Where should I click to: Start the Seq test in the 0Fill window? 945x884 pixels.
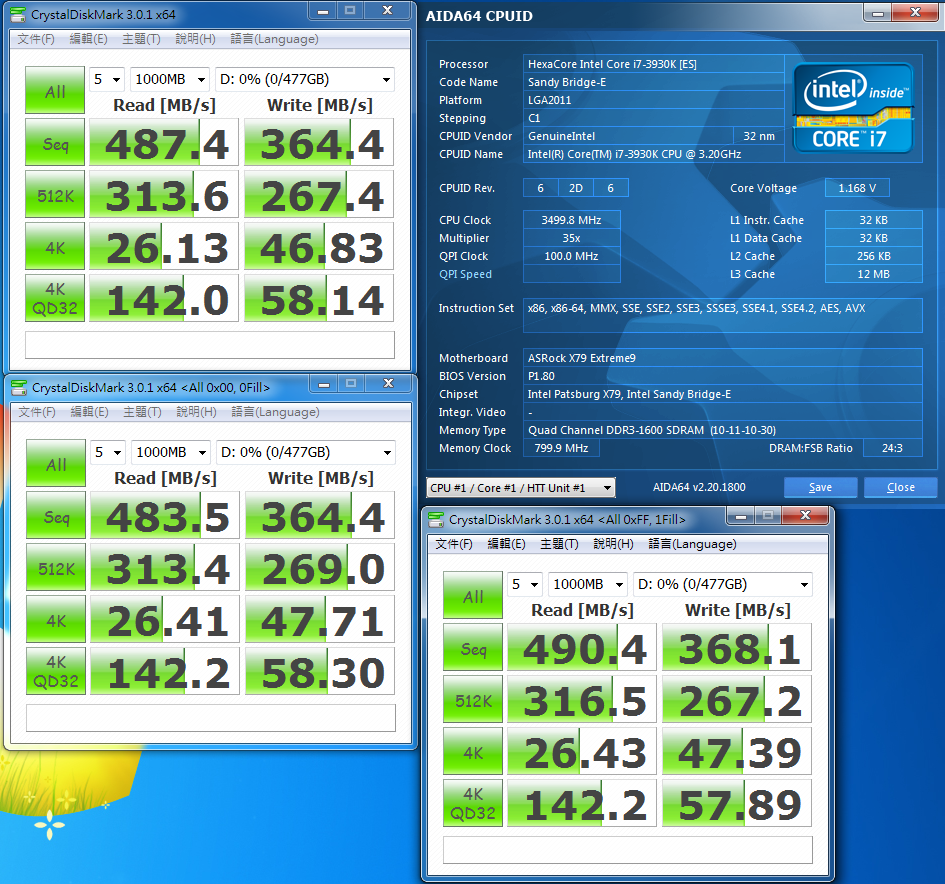56,515
